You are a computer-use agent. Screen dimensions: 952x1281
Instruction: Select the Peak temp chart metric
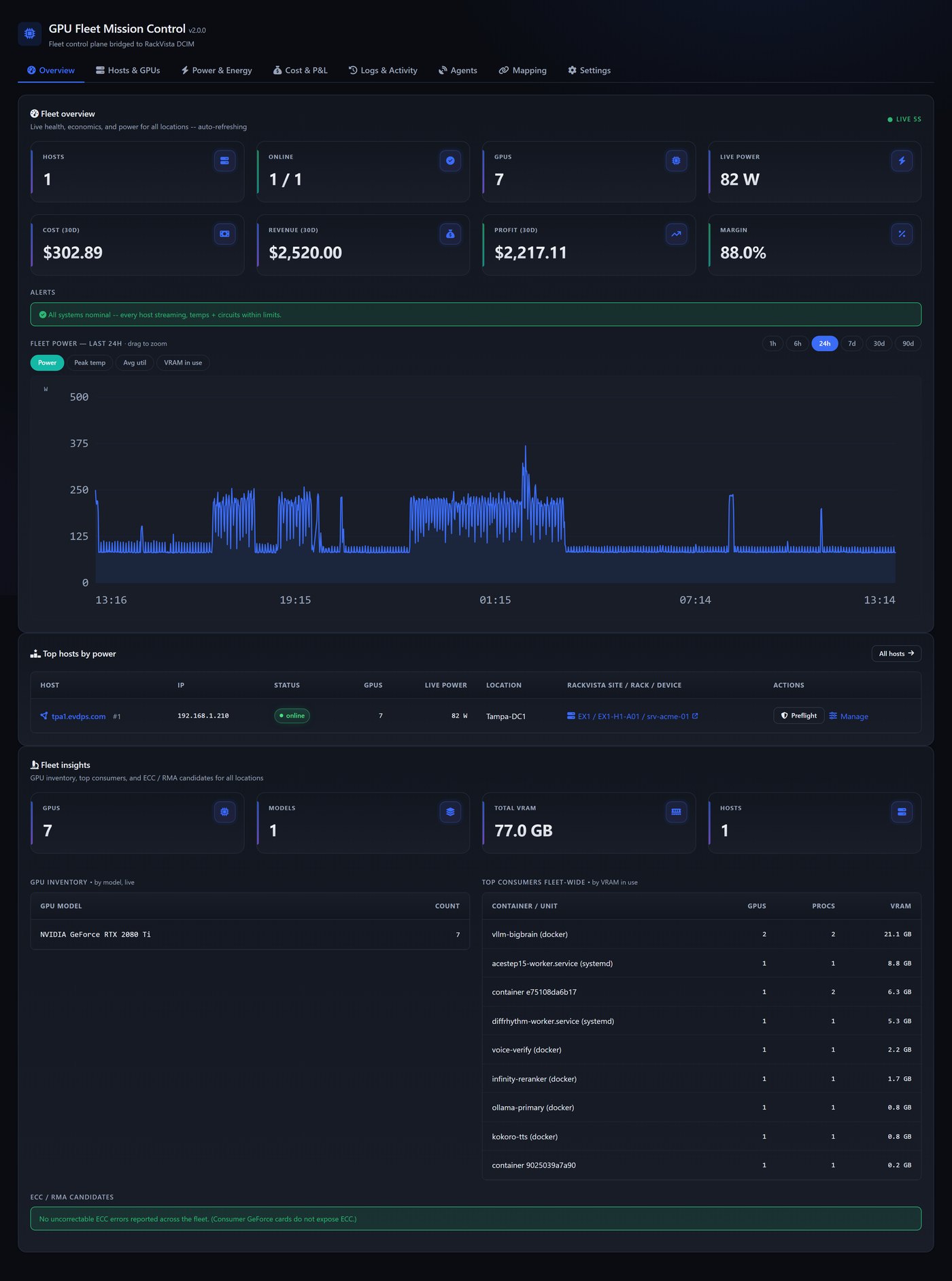pyautogui.click(x=90, y=363)
